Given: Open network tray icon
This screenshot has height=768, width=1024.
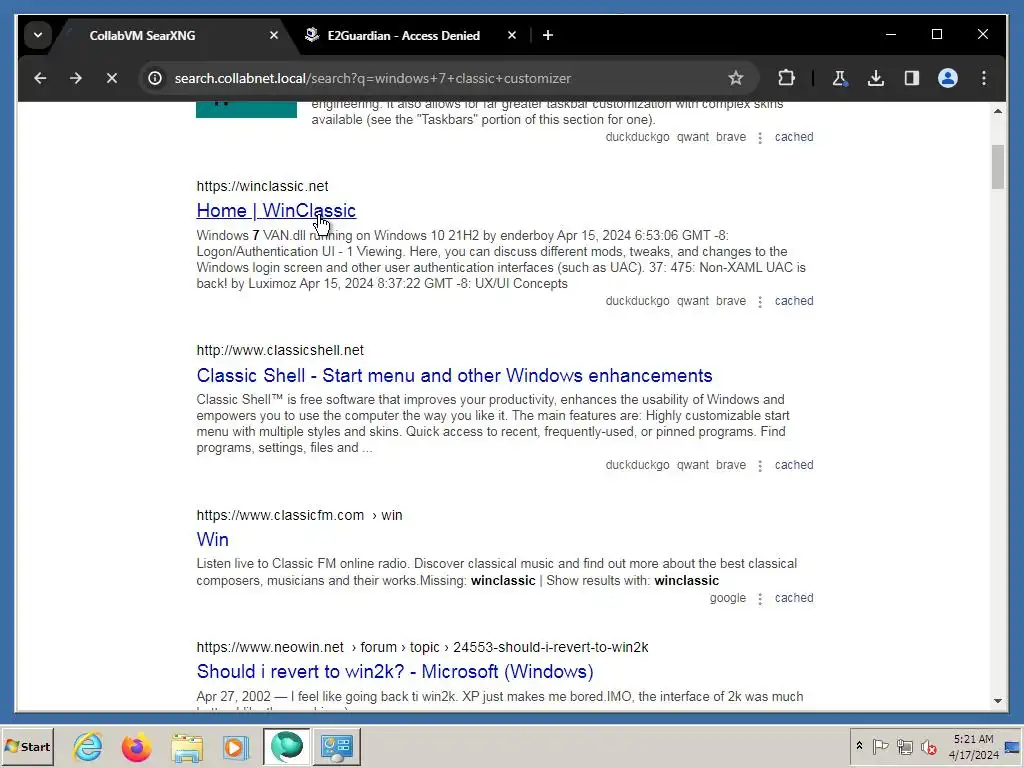Looking at the screenshot, I should coord(904,746).
